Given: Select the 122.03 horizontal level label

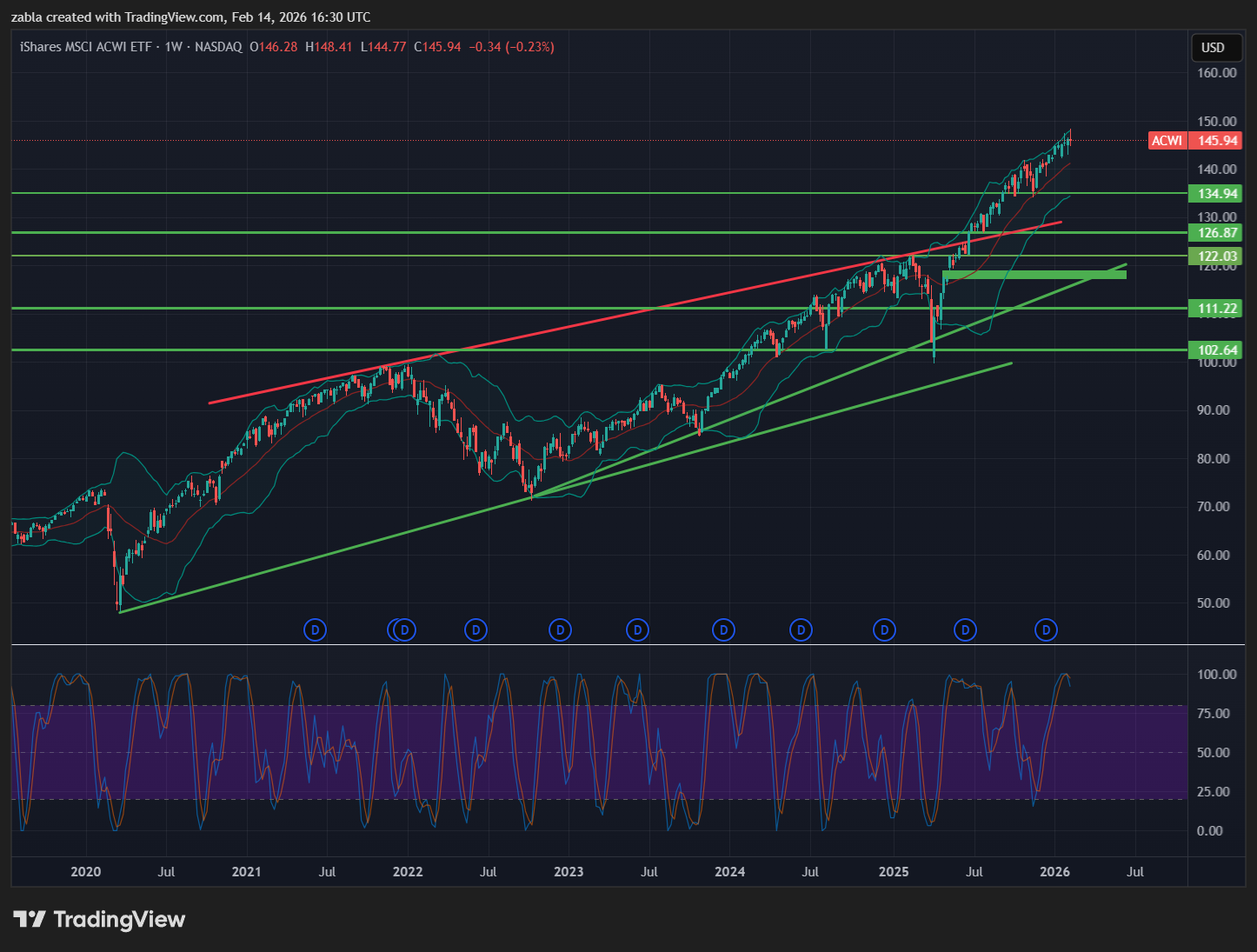Looking at the screenshot, I should [1216, 256].
